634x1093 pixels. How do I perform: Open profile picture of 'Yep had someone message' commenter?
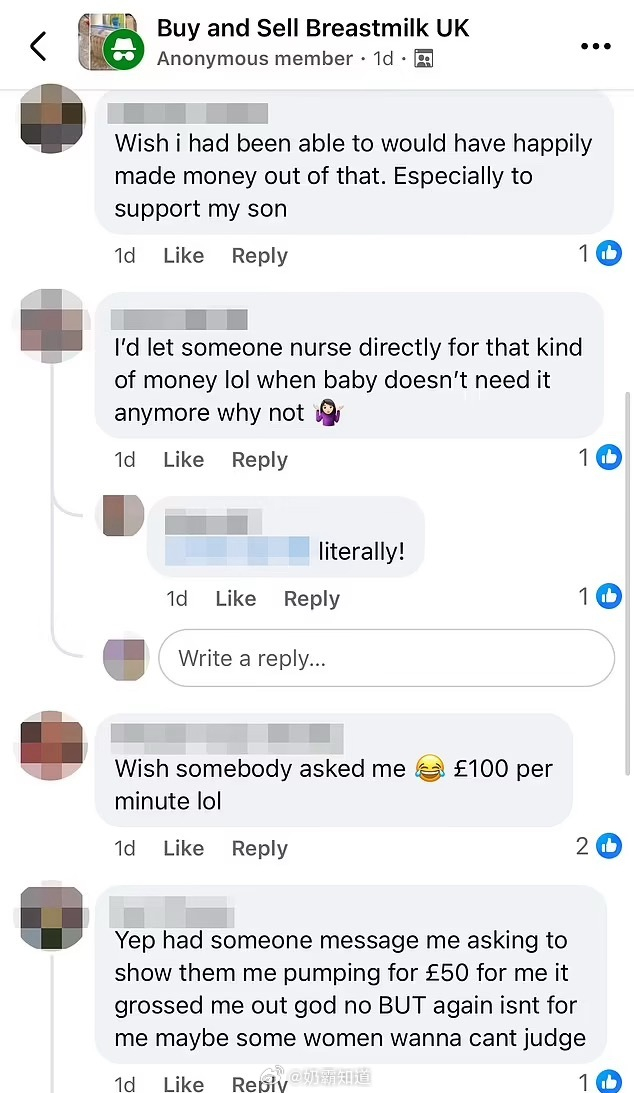pyautogui.click(x=52, y=917)
